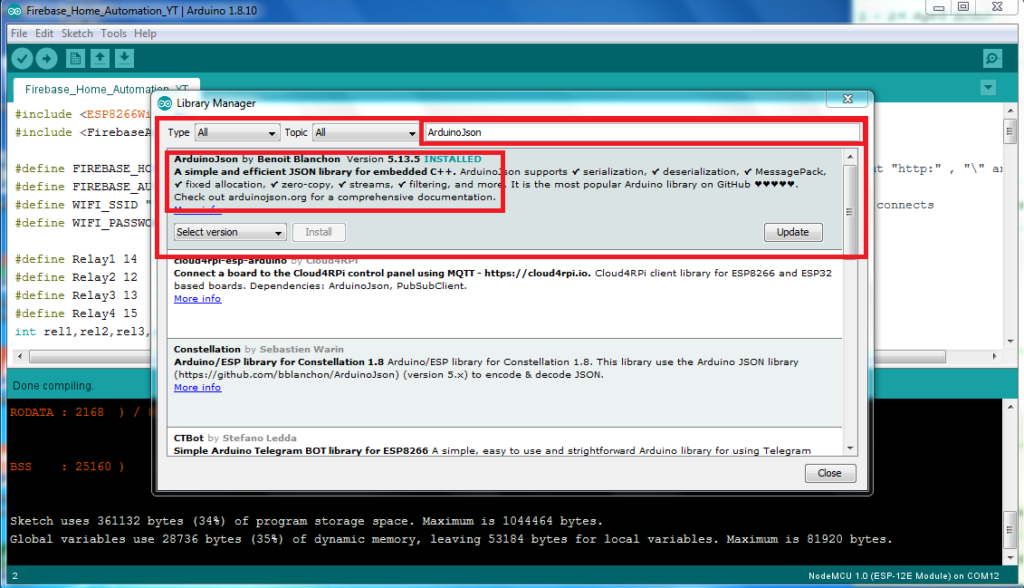Open the tab options dropdown arrow
1024x588 pixels.
988,88
